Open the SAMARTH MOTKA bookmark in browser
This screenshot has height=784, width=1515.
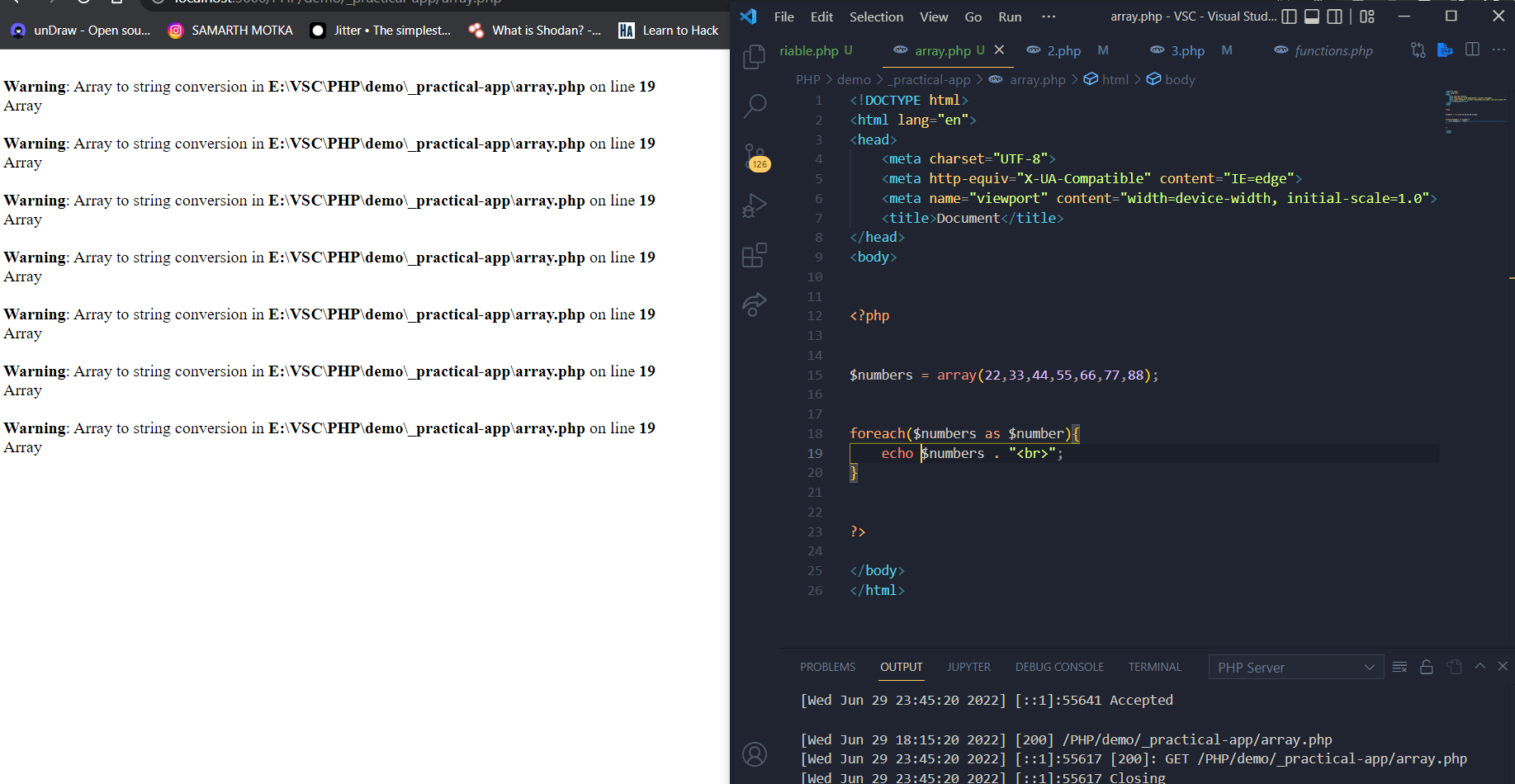point(230,31)
